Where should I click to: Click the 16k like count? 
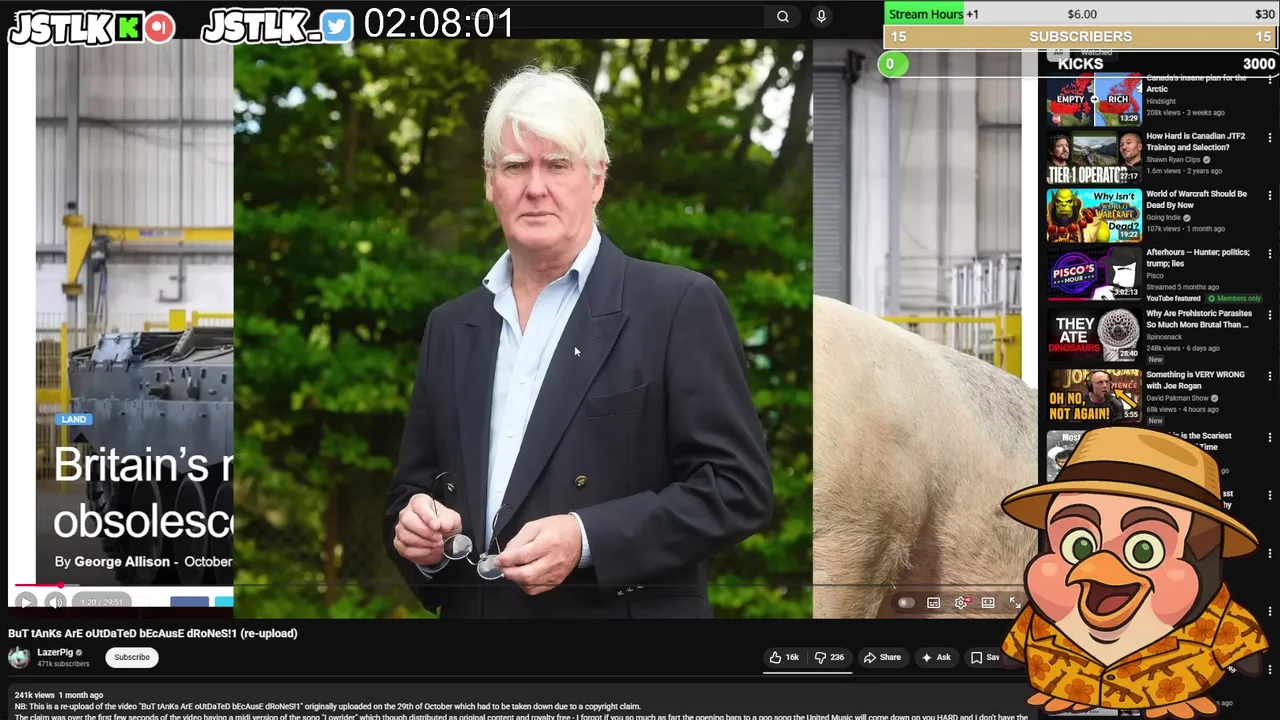792,657
